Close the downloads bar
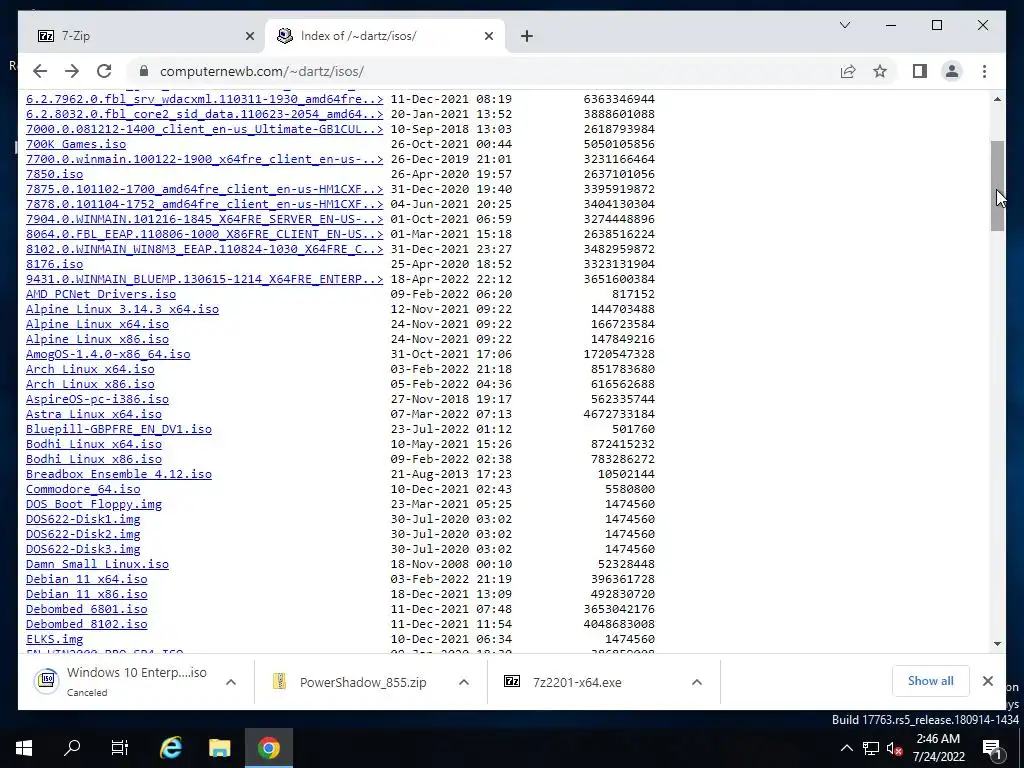Screen dimensions: 1024x768 tap(987, 681)
